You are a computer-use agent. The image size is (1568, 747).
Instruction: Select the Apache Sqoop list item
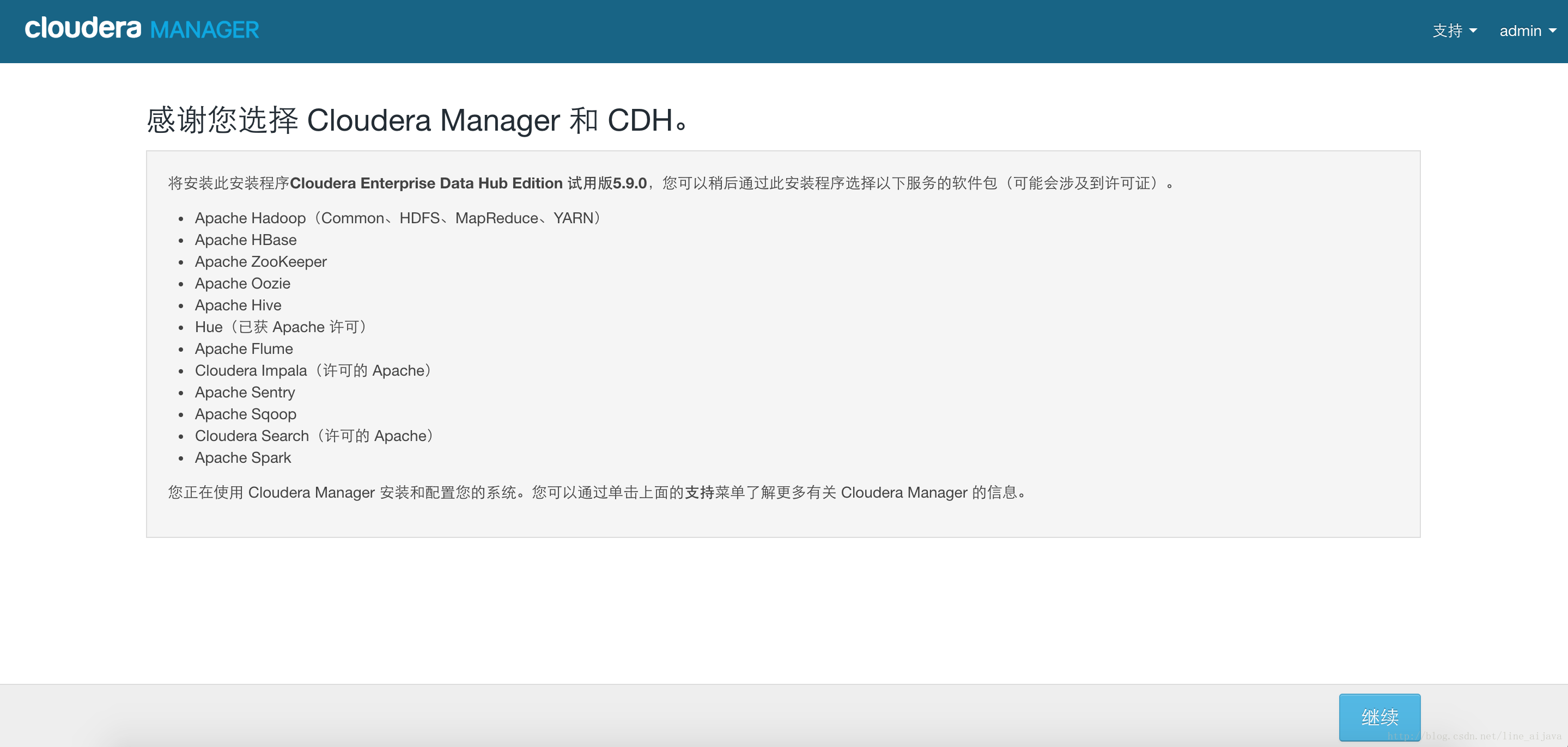coord(245,414)
